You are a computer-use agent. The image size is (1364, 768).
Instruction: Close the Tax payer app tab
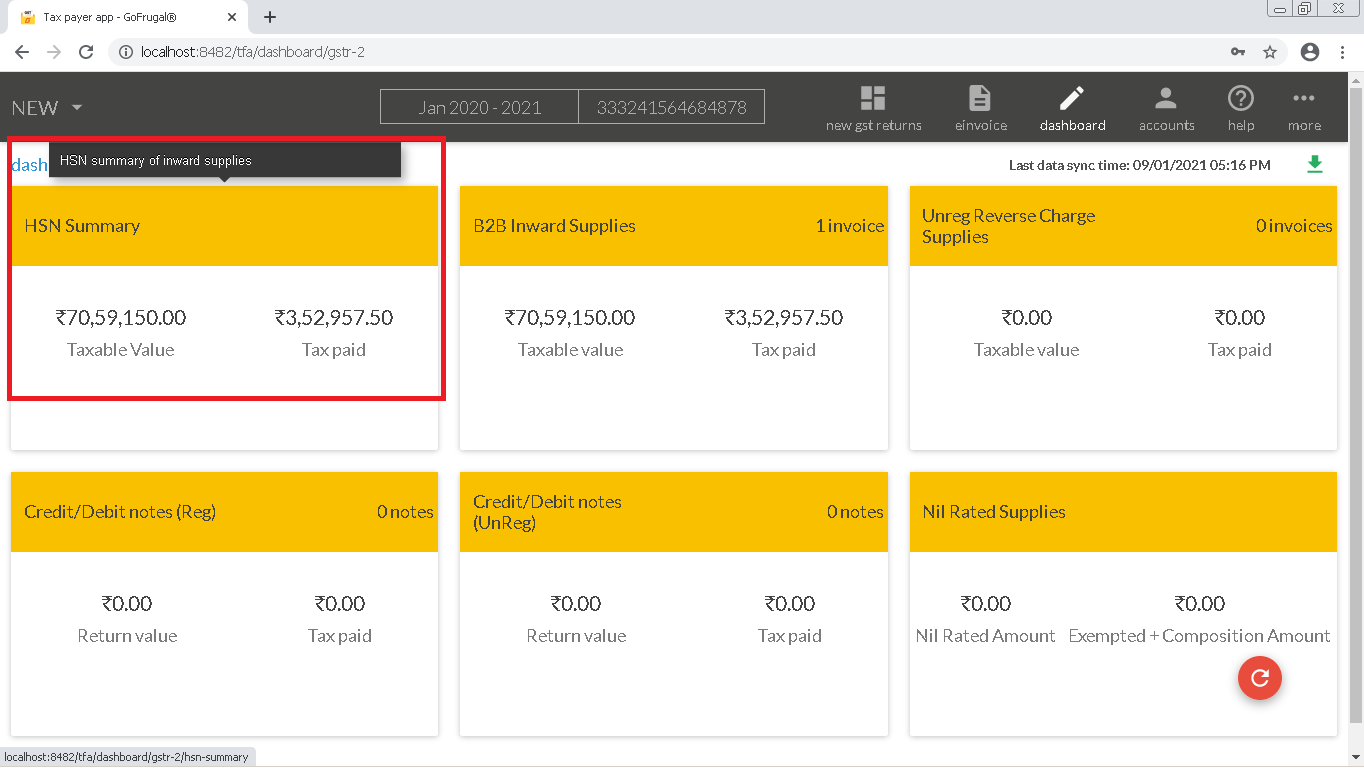coord(232,17)
